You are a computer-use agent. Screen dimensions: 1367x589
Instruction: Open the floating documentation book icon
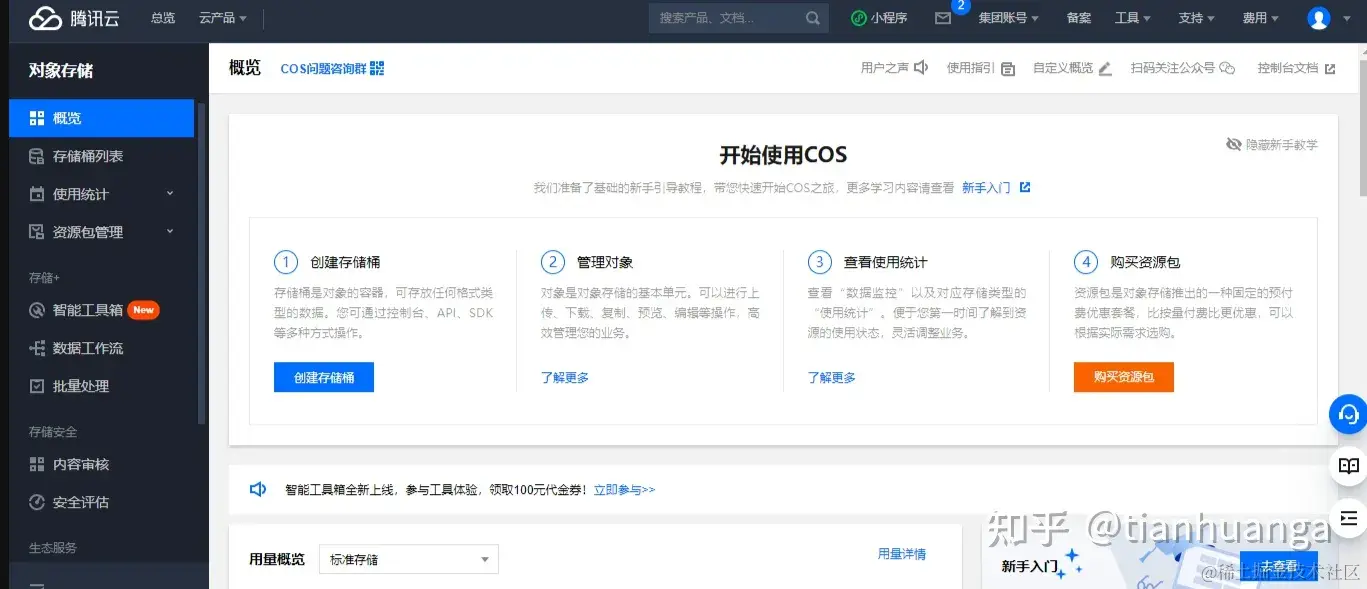pyautogui.click(x=1349, y=466)
